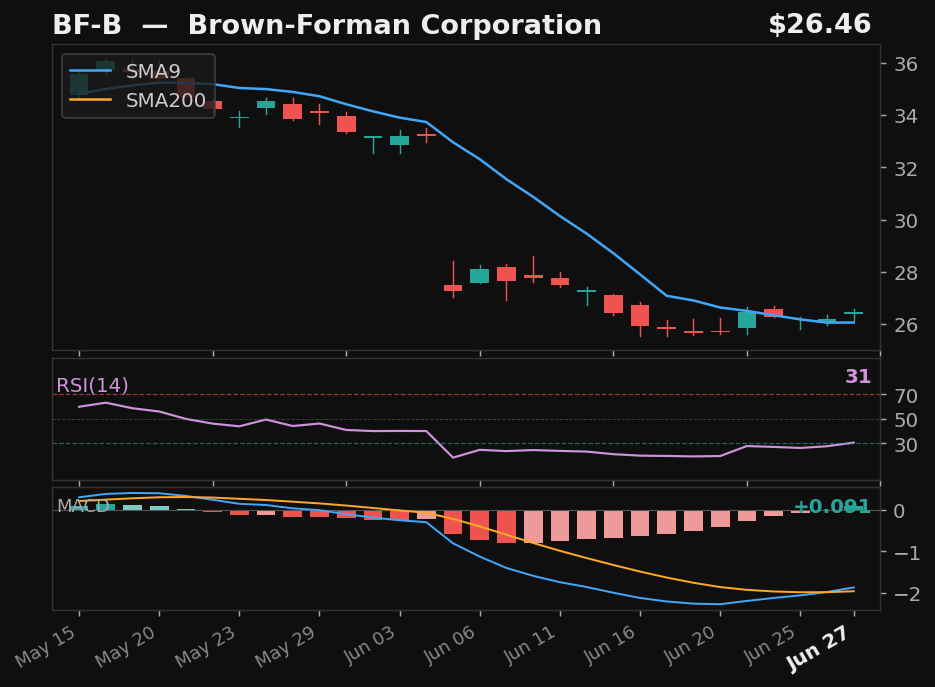
Task: Click the green candle at Jun 06
Action: 480,276
